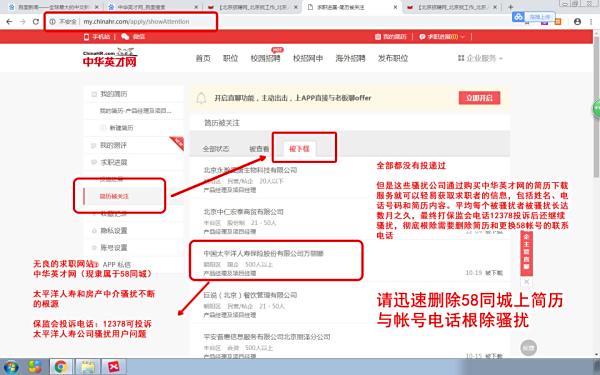
Task: Open 隐私设置 in sidebar
Action: 113,231
